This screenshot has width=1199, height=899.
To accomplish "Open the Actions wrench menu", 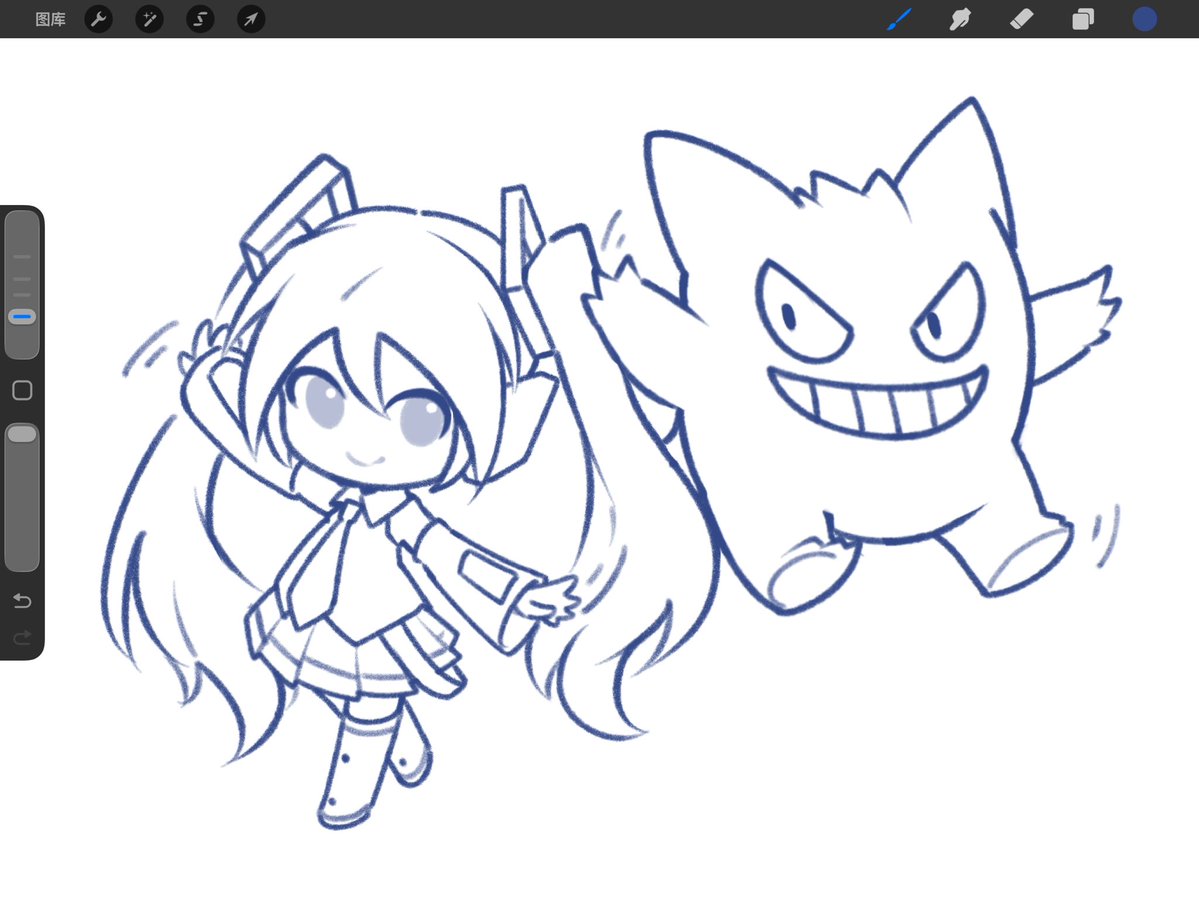I will [x=99, y=19].
